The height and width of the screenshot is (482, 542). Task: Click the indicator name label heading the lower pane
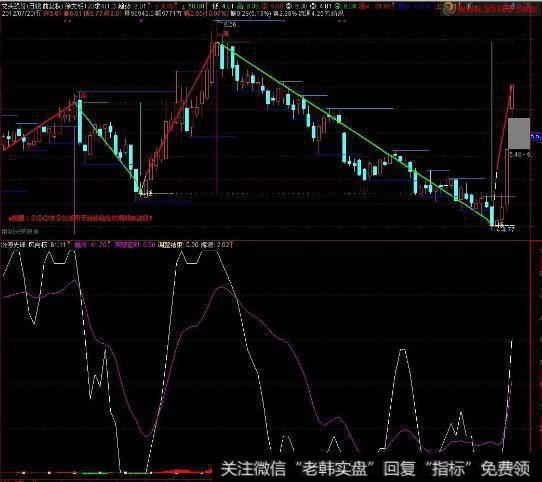tap(13, 245)
